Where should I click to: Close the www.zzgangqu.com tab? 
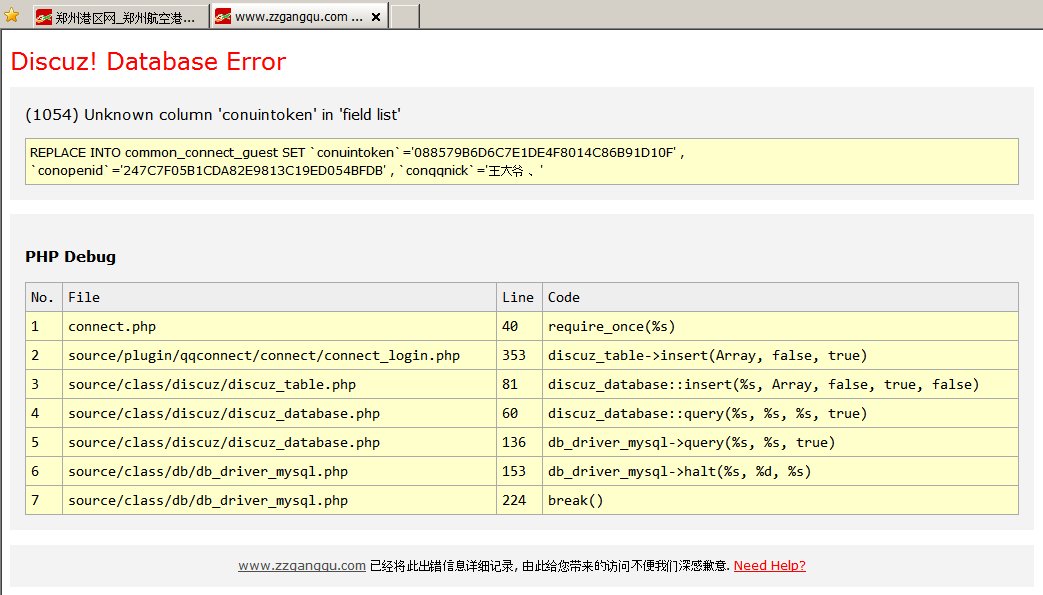point(376,17)
